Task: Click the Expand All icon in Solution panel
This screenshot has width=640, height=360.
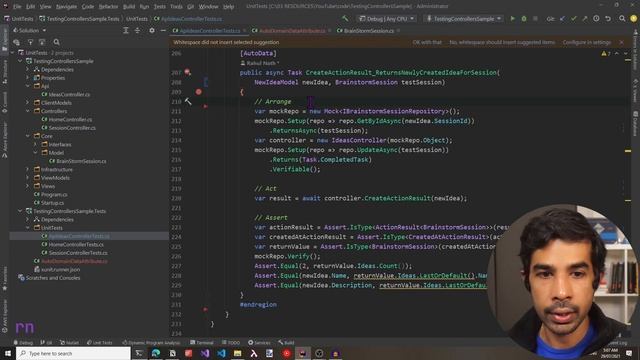Action: click(x=126, y=31)
